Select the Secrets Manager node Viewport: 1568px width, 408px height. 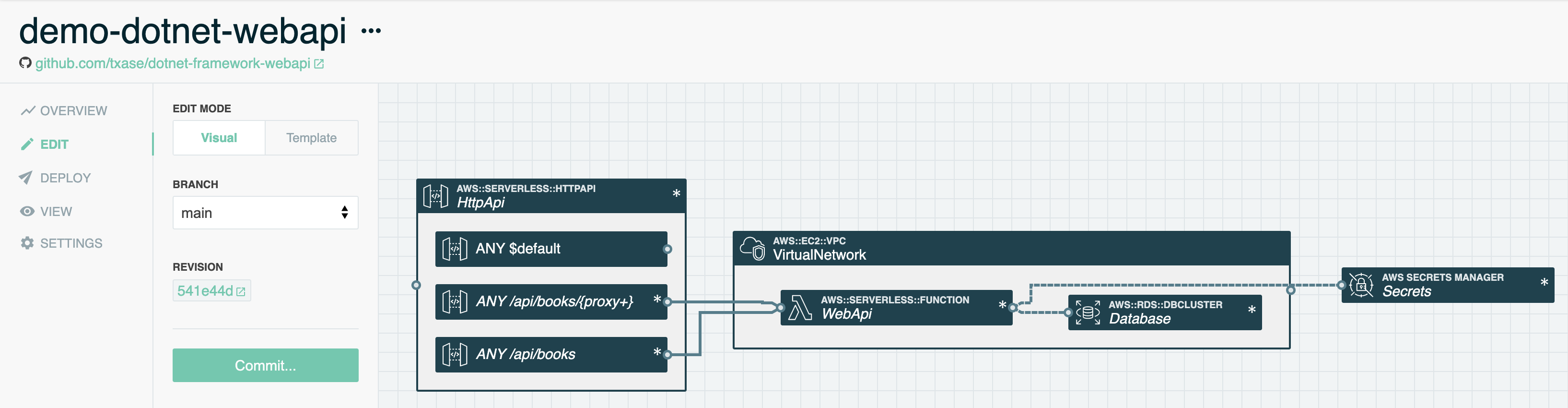pyautogui.click(x=1448, y=285)
